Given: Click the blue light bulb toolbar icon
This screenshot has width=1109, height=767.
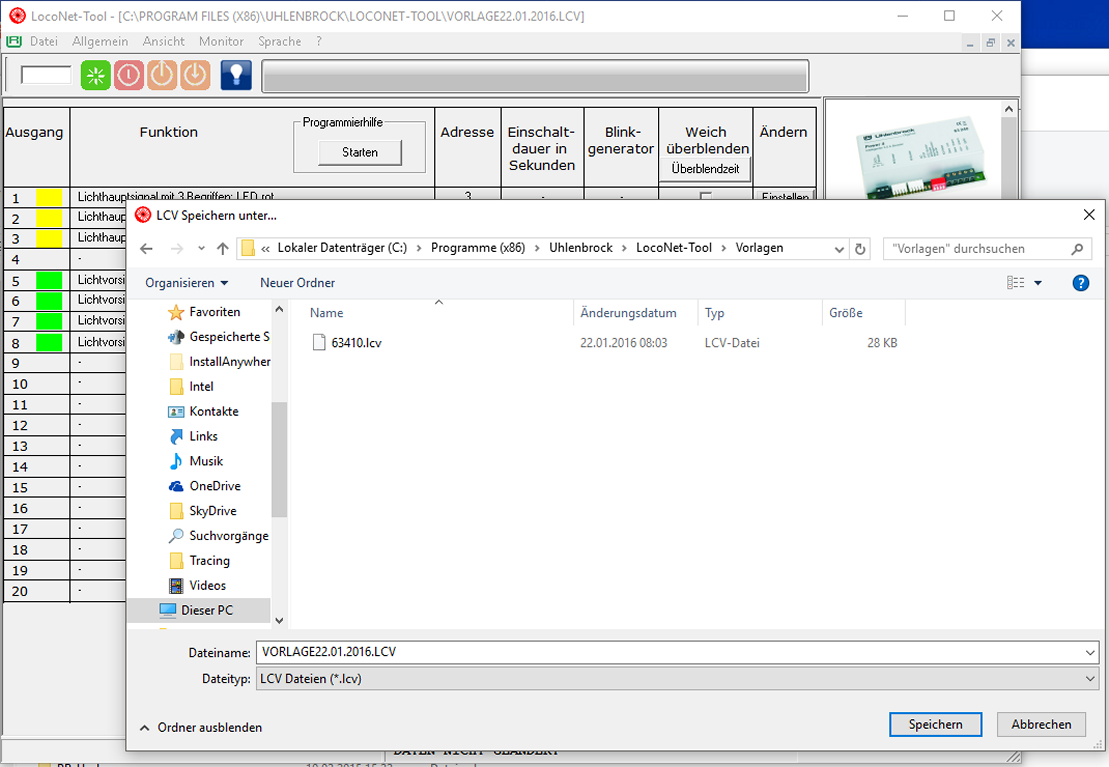Looking at the screenshot, I should [236, 75].
